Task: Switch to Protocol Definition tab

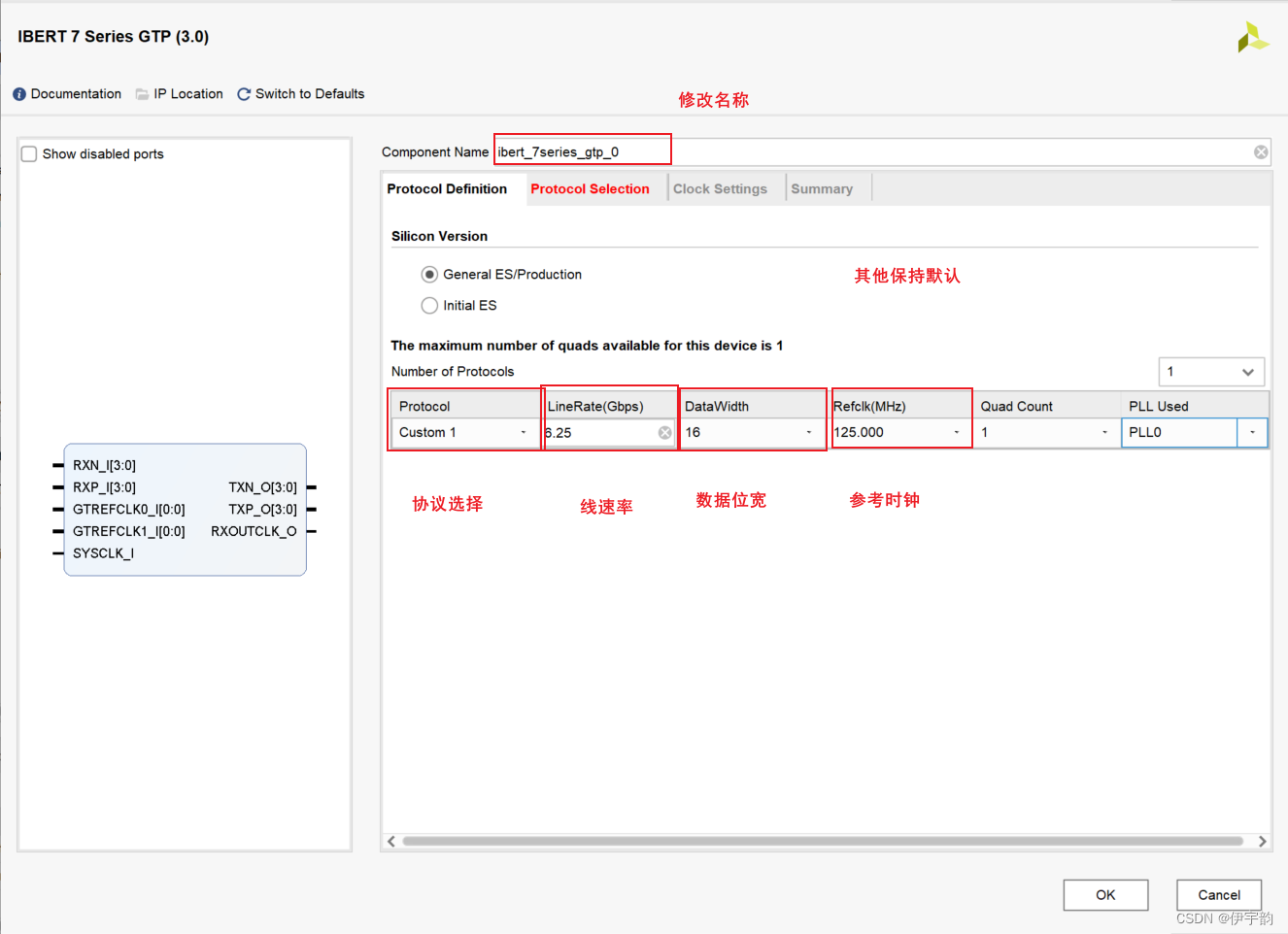Action: point(447,189)
